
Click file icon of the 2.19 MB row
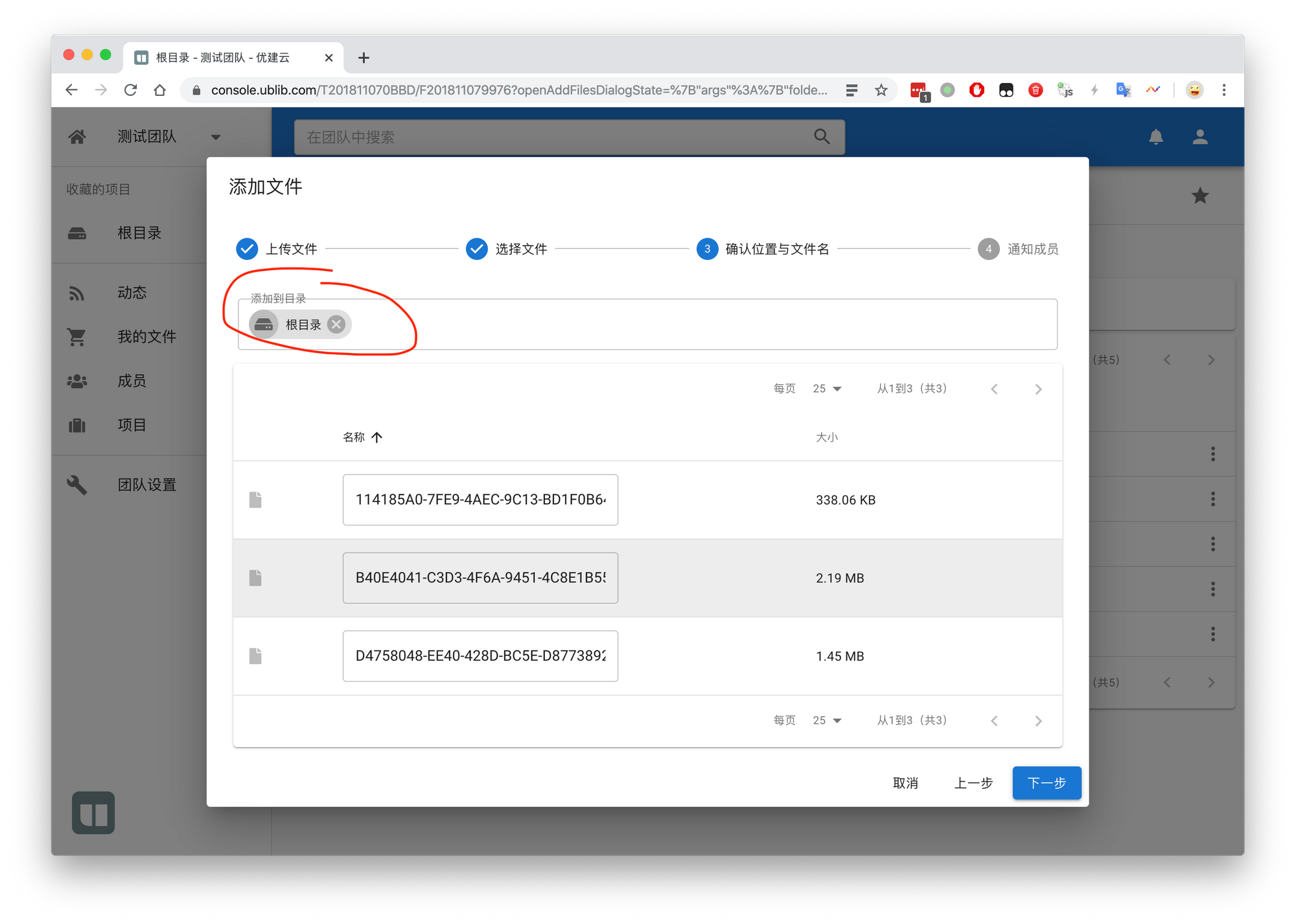(x=255, y=578)
